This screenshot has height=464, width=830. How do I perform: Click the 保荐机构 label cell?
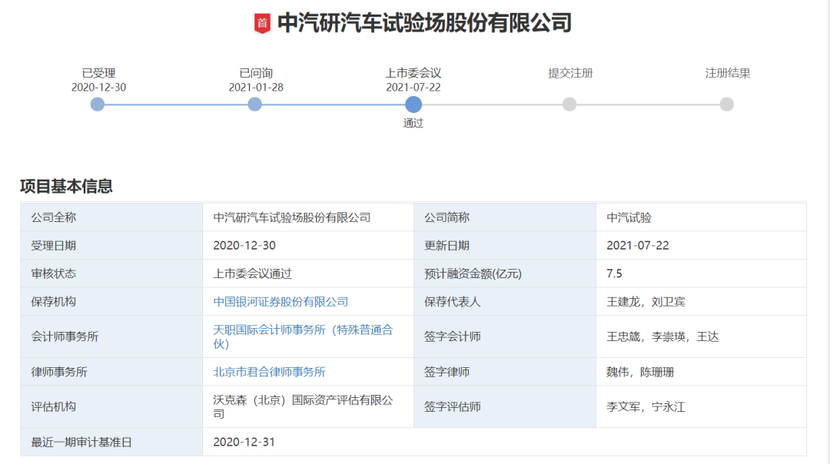tap(111, 302)
